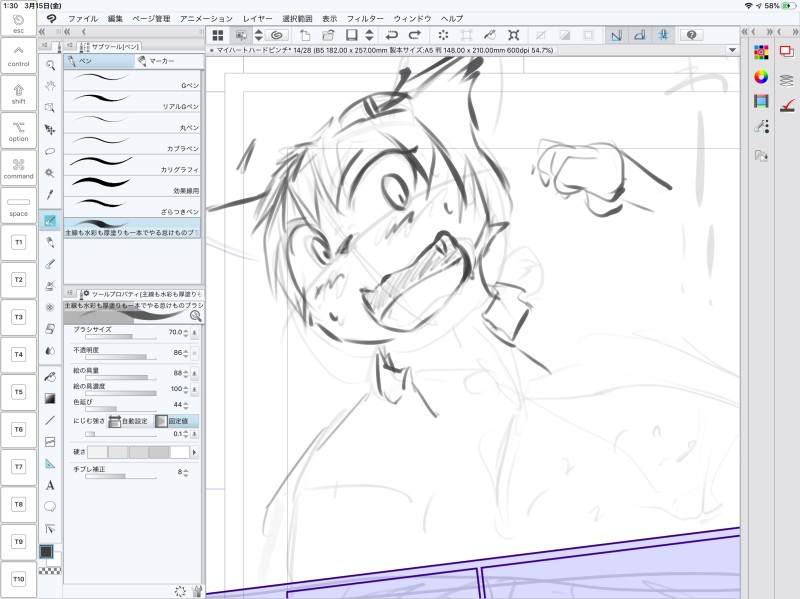Open the ファイル menu
800x599 pixels.
coord(83,18)
